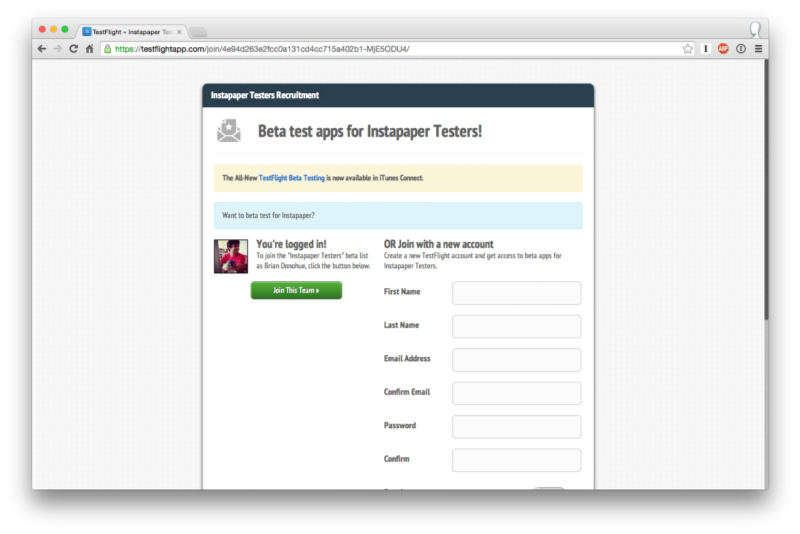800x534 pixels.
Task: Open the Chrome hamburger menu
Action: coord(758,49)
